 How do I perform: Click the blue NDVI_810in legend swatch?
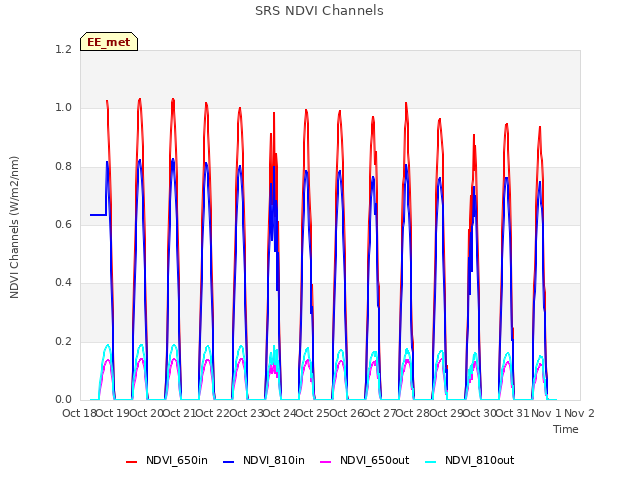pyautogui.click(x=229, y=462)
